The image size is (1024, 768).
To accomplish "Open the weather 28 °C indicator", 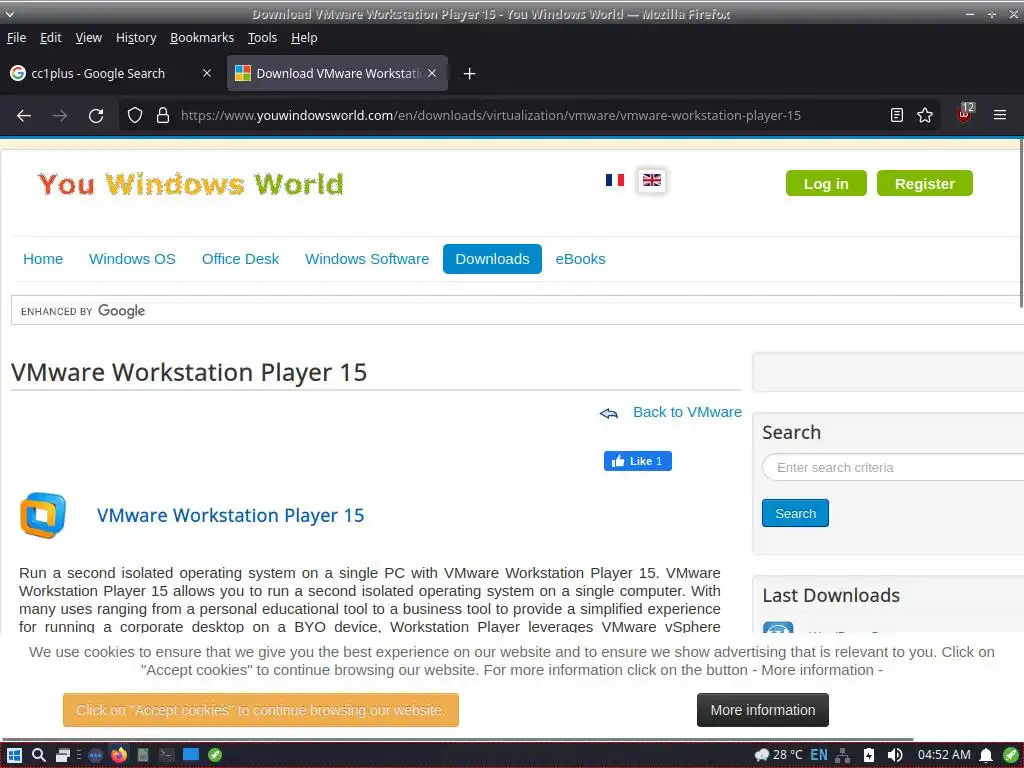I will pos(778,755).
